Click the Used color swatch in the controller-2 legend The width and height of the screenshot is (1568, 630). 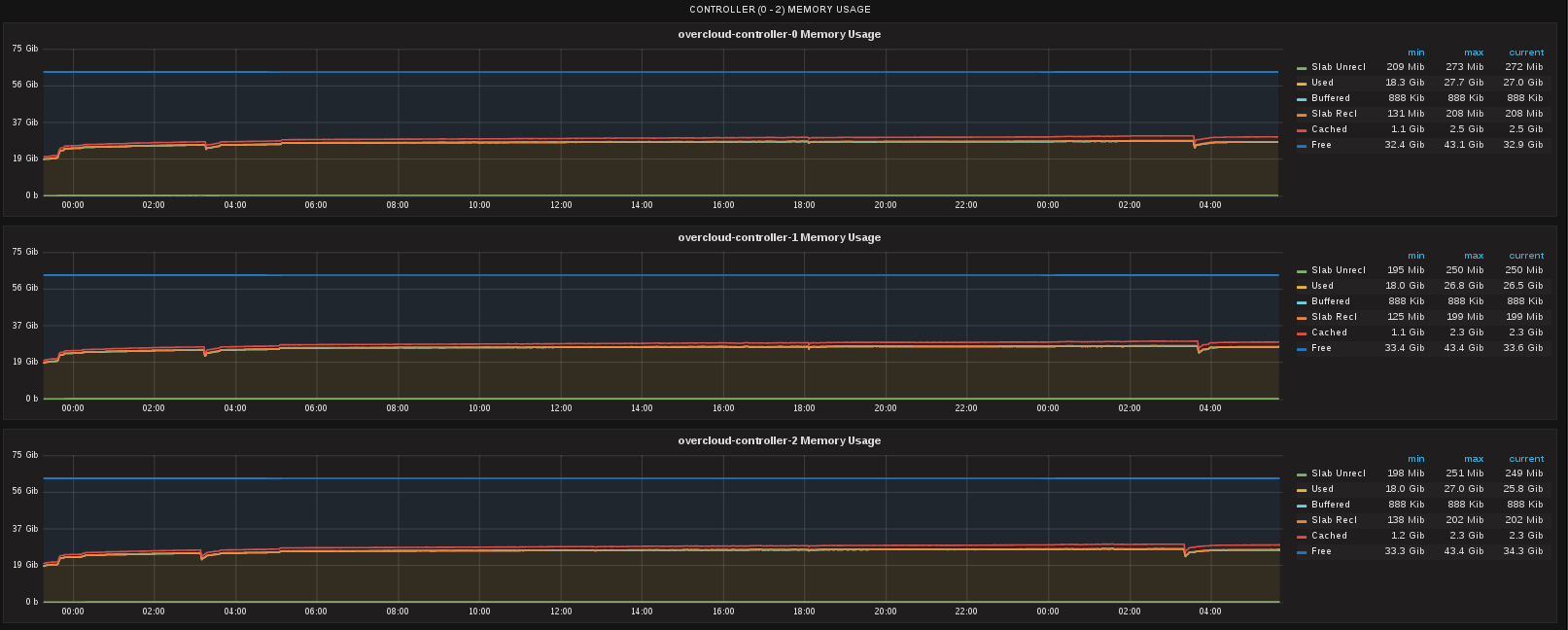coord(1302,490)
